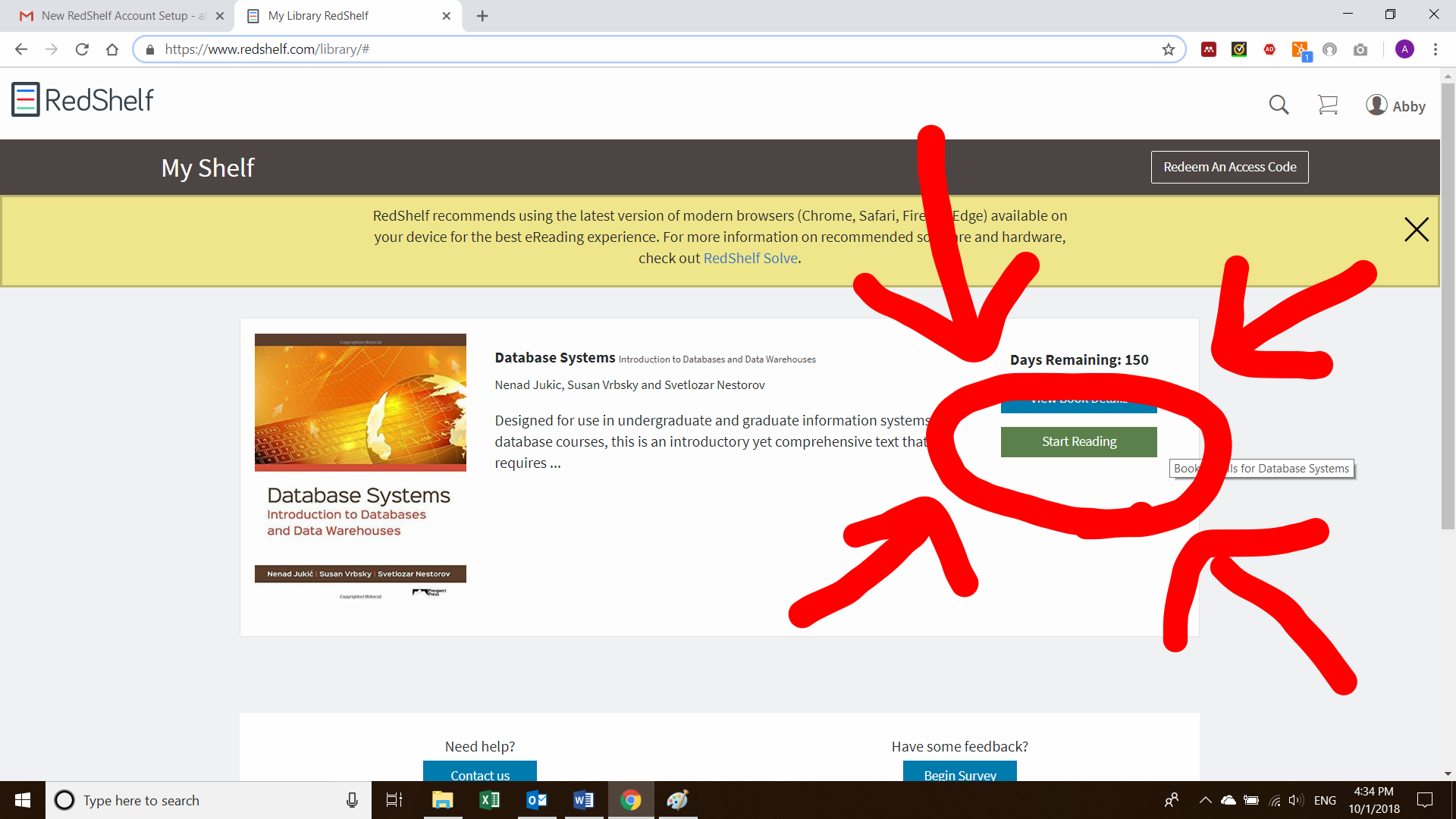Click the Start Reading button

[x=1078, y=441]
